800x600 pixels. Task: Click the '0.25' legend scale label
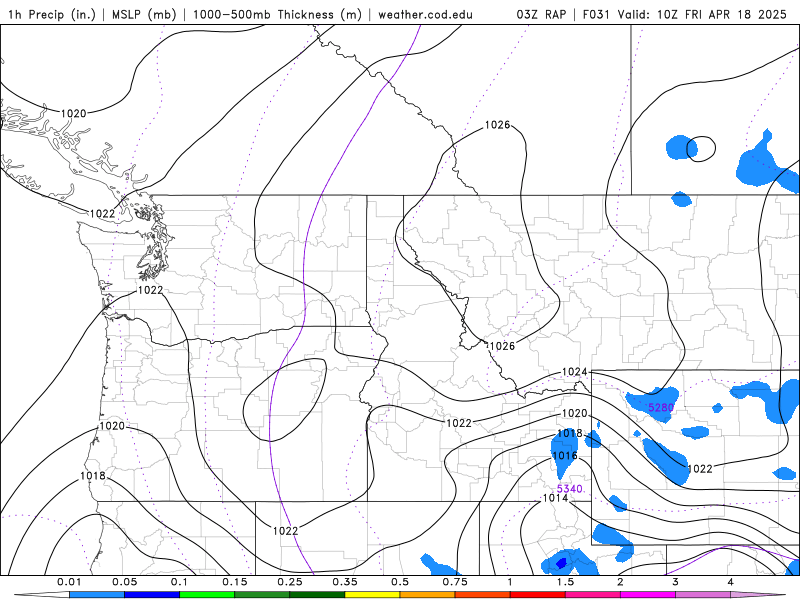pyautogui.click(x=290, y=582)
